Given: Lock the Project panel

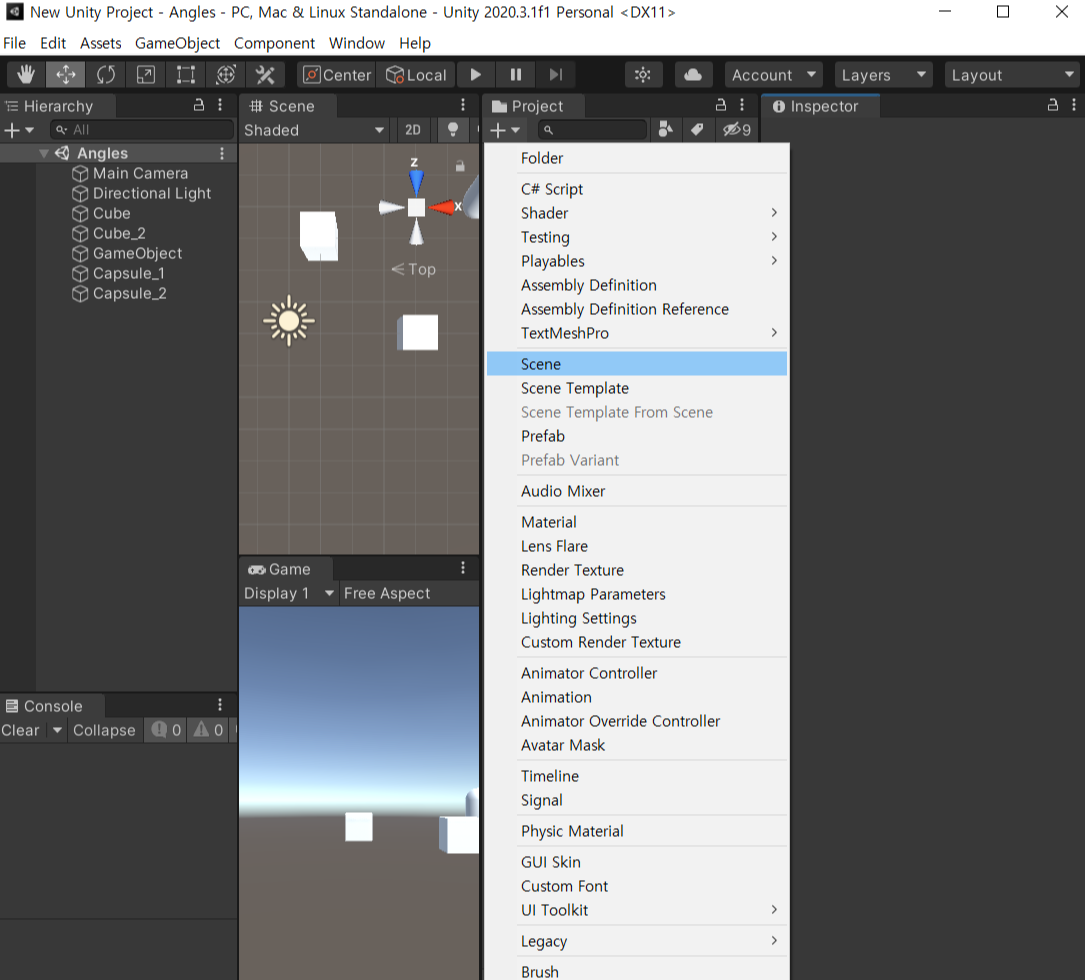Looking at the screenshot, I should click(720, 105).
